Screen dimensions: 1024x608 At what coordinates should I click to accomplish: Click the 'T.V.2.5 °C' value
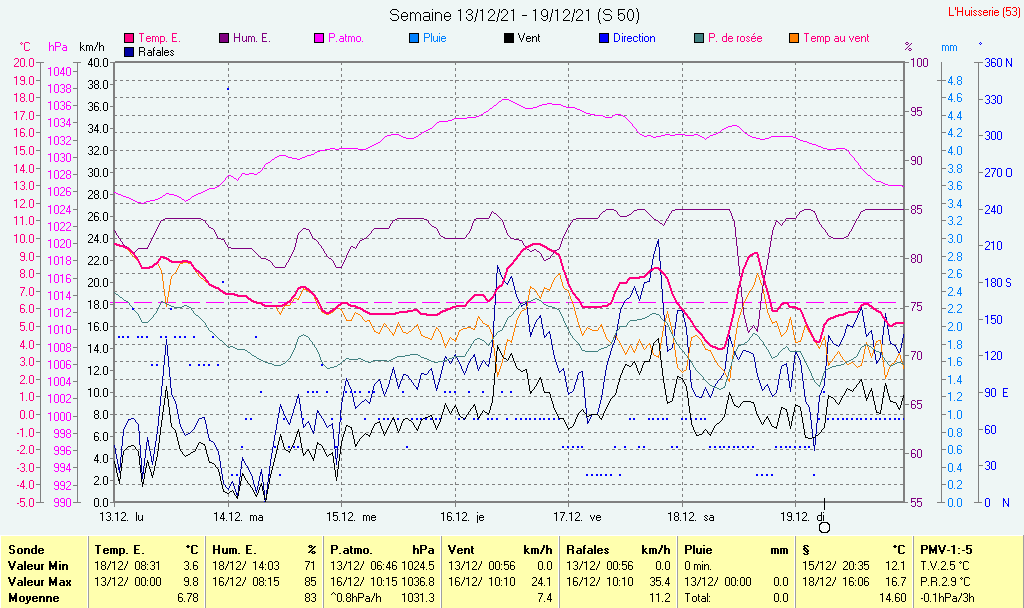(x=945, y=566)
